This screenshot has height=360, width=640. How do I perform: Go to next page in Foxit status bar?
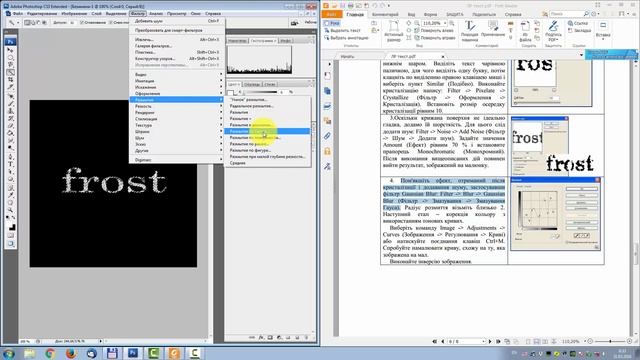[490, 341]
